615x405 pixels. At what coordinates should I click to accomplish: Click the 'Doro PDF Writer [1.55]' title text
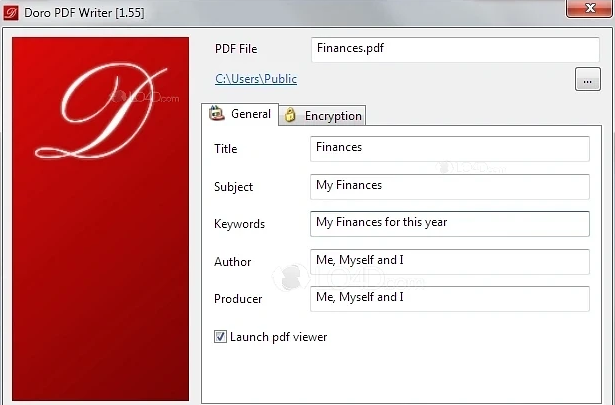click(x=84, y=13)
